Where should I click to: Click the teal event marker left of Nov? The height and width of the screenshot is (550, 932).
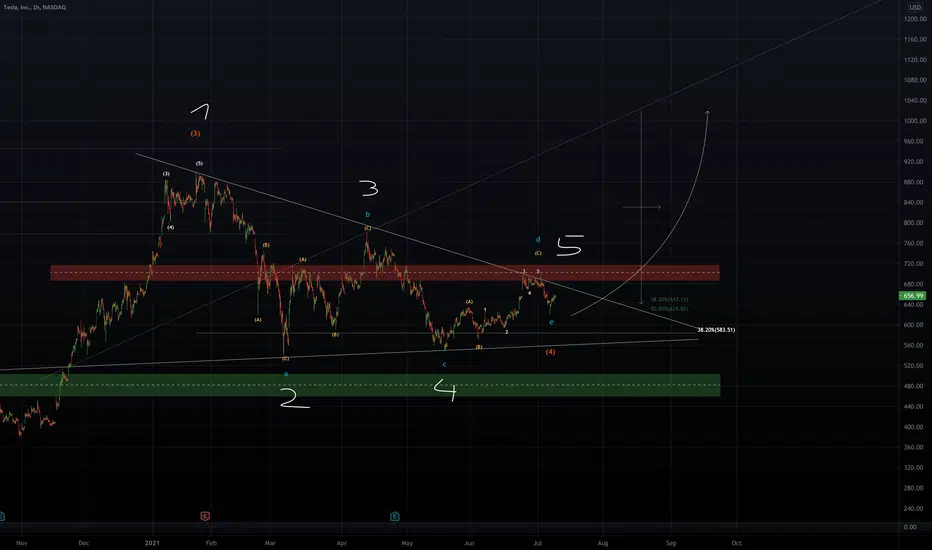[2, 516]
